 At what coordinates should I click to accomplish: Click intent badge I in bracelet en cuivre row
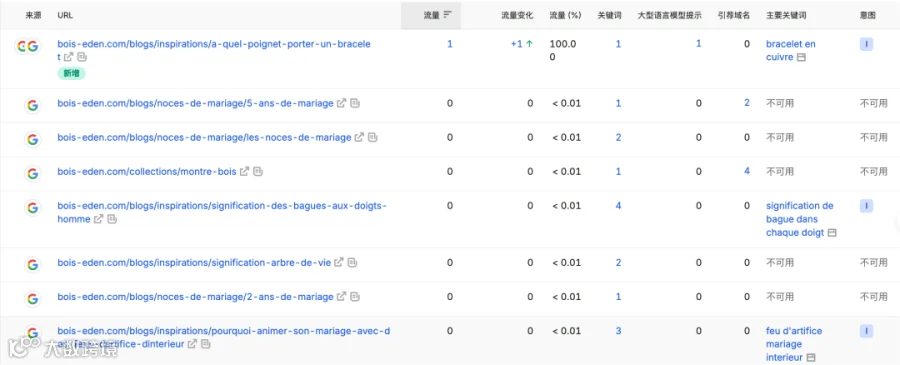tap(866, 44)
